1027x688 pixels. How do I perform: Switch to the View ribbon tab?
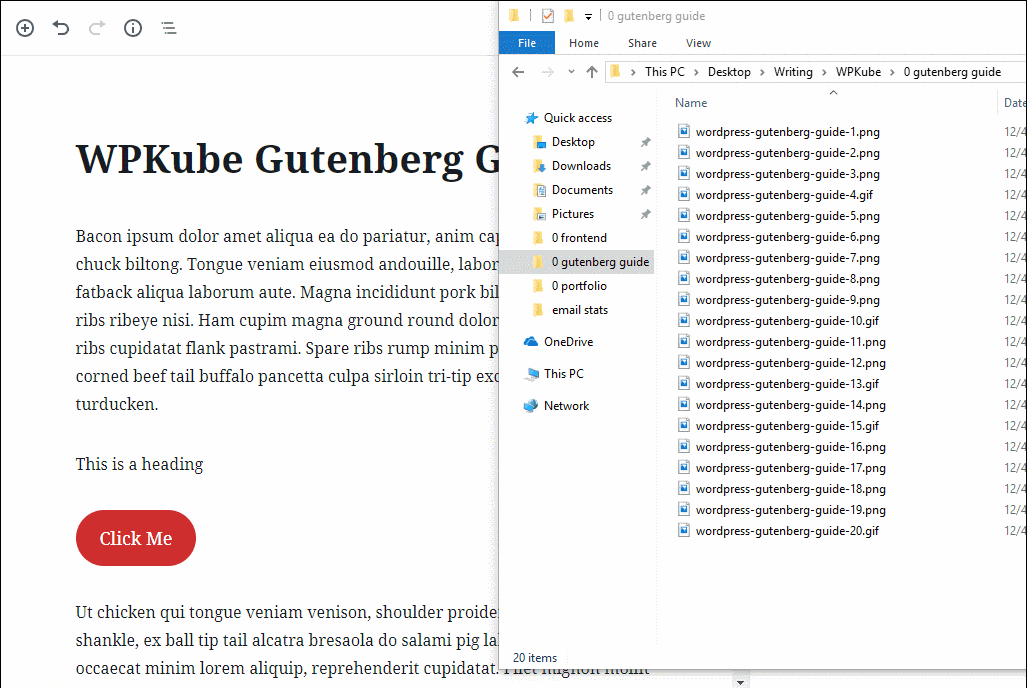(x=698, y=43)
